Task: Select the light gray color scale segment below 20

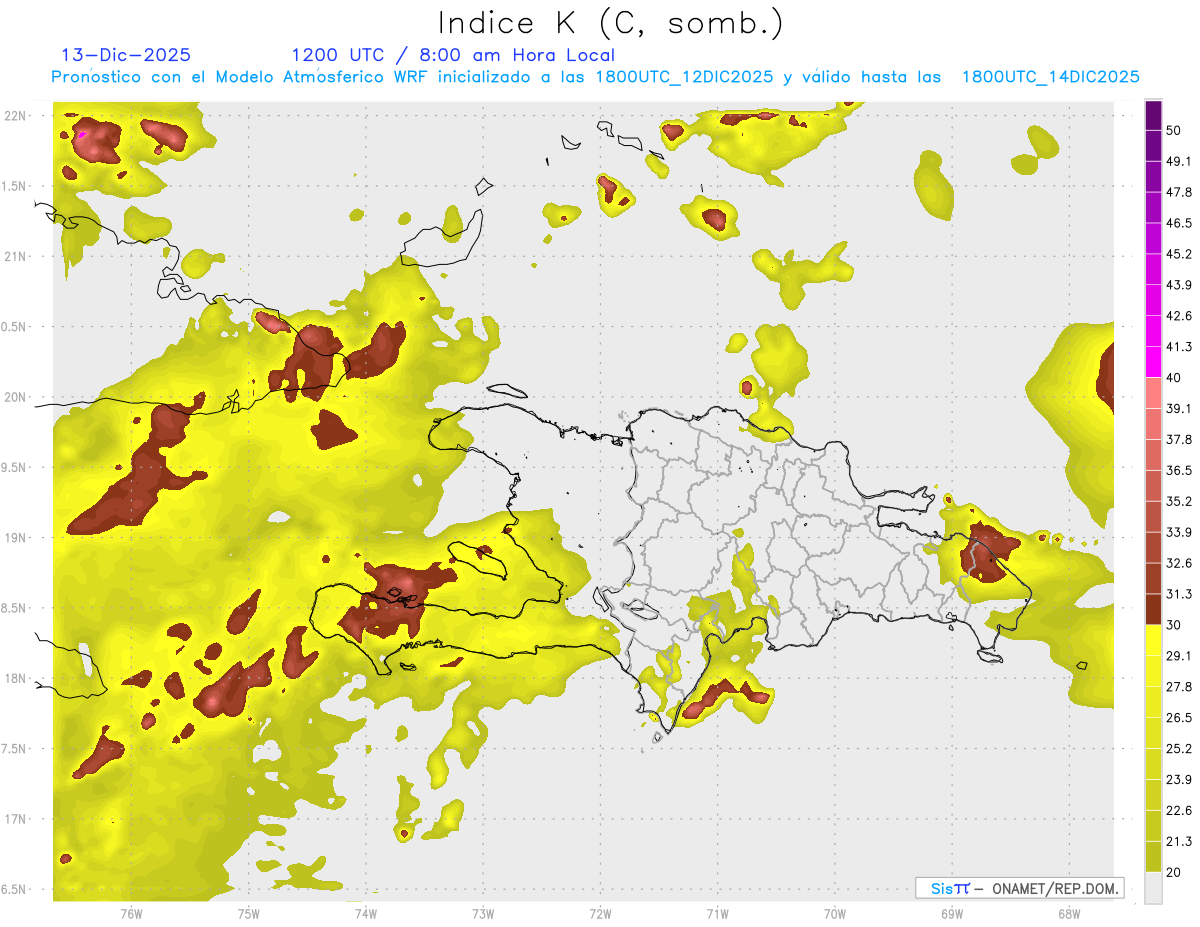Action: (x=1153, y=887)
